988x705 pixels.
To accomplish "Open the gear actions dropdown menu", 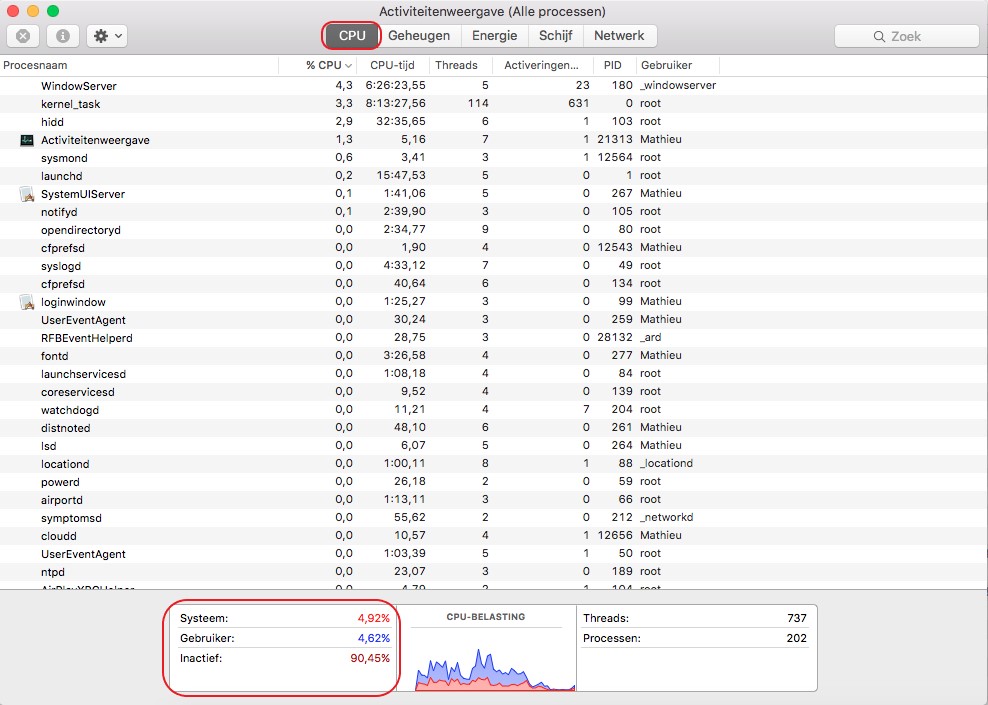I will click(x=106, y=36).
